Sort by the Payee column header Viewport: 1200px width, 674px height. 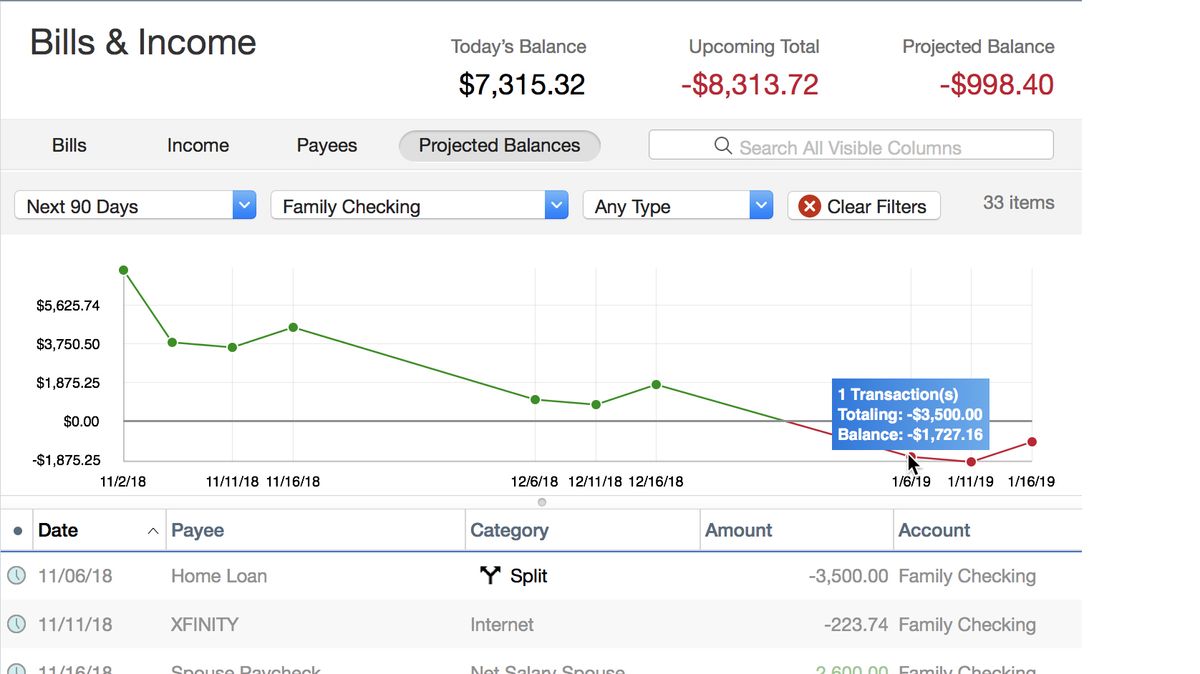point(198,530)
